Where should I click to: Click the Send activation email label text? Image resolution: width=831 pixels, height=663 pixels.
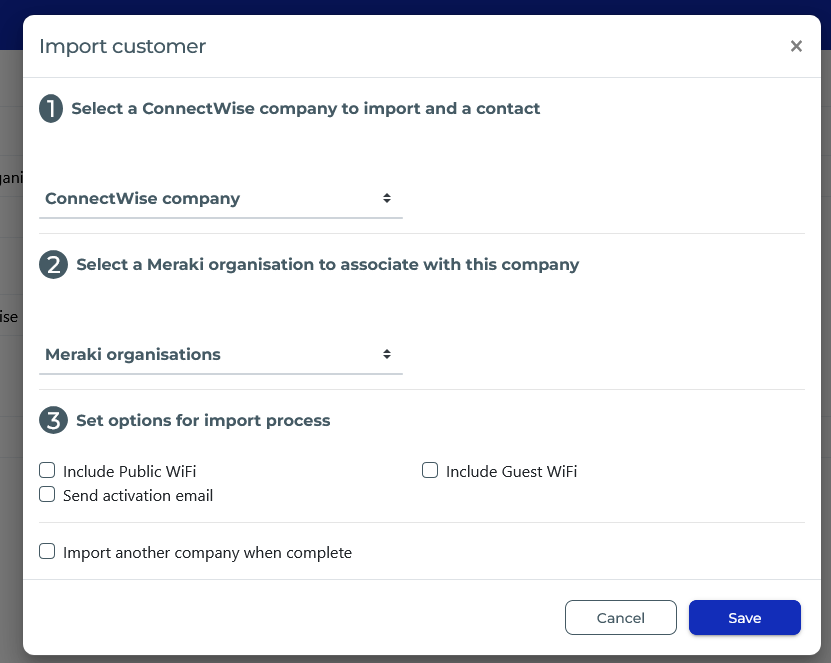point(138,496)
